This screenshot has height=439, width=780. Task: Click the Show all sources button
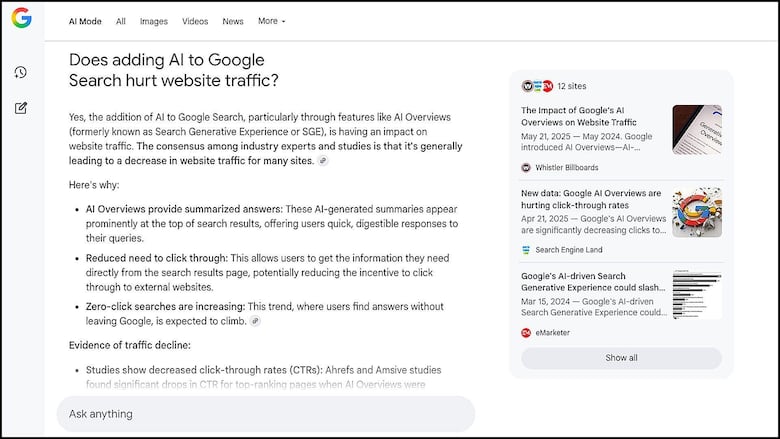(x=621, y=358)
